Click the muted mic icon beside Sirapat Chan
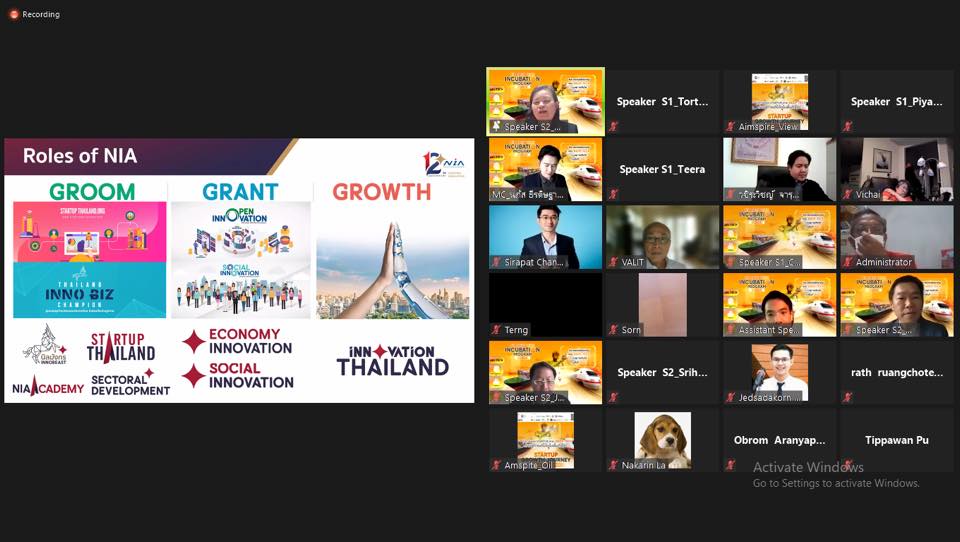This screenshot has height=542, width=960. (x=497, y=262)
